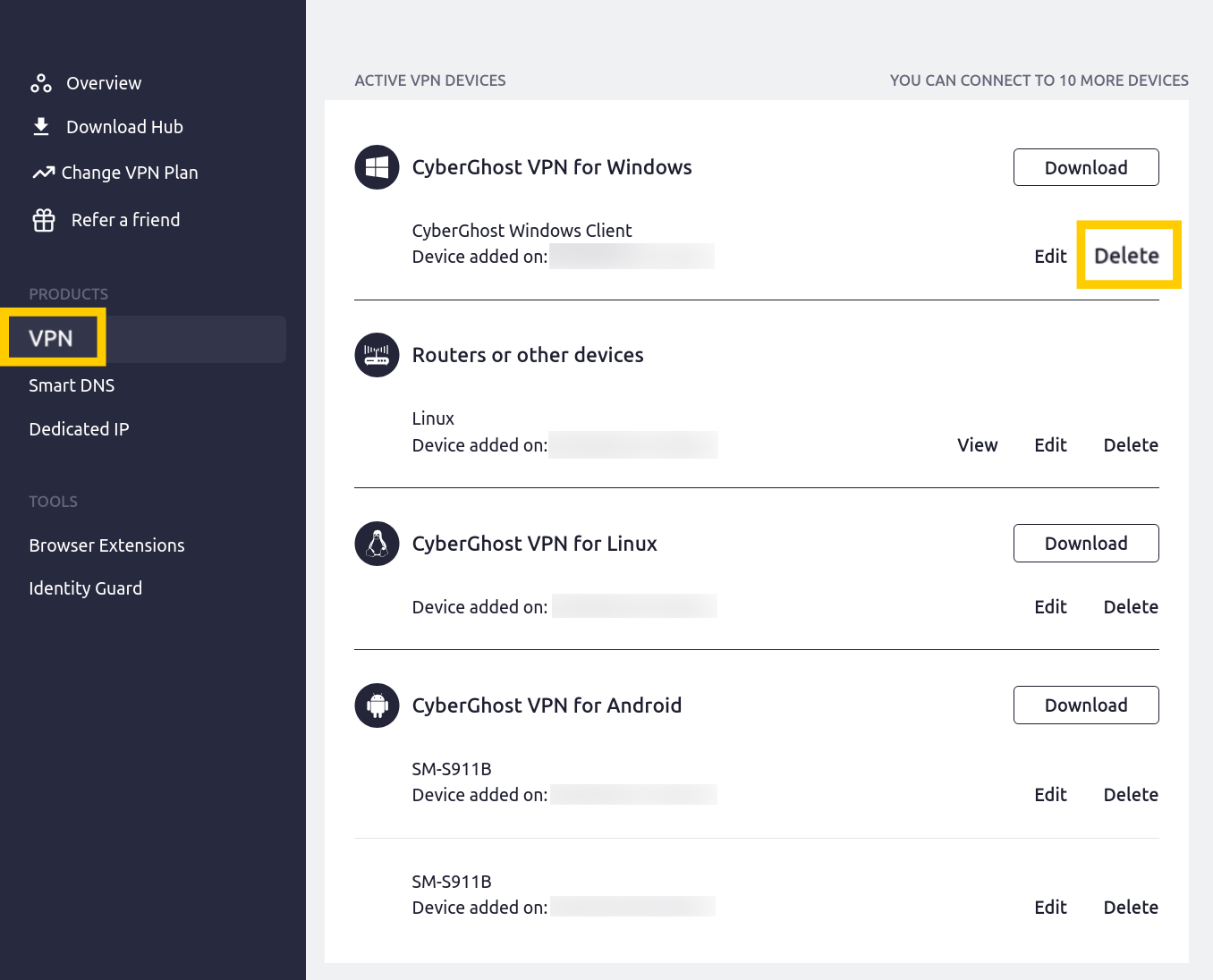Click the Linux penguin icon
Image resolution: width=1213 pixels, height=980 pixels.
pos(377,544)
